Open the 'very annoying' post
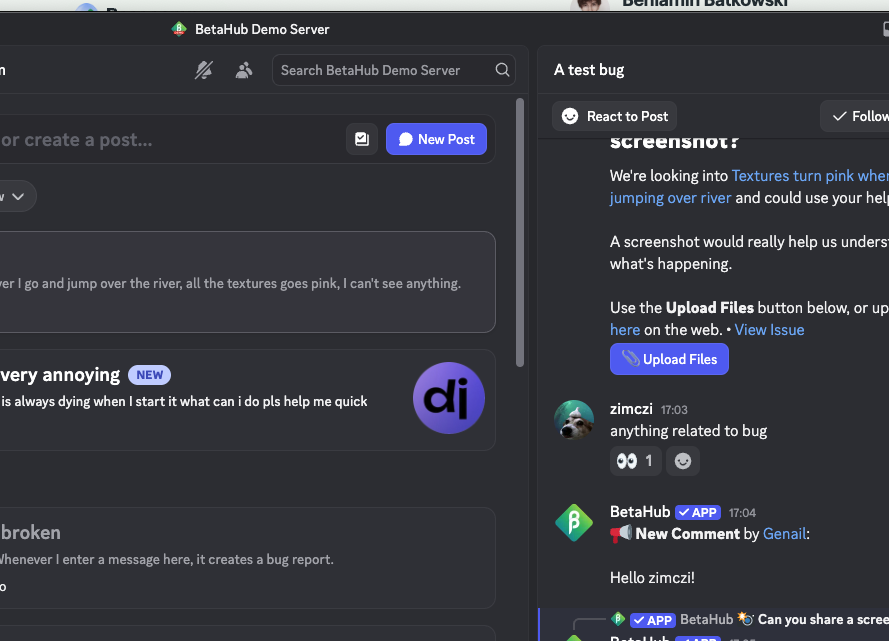The width and height of the screenshot is (889, 641). [247, 400]
